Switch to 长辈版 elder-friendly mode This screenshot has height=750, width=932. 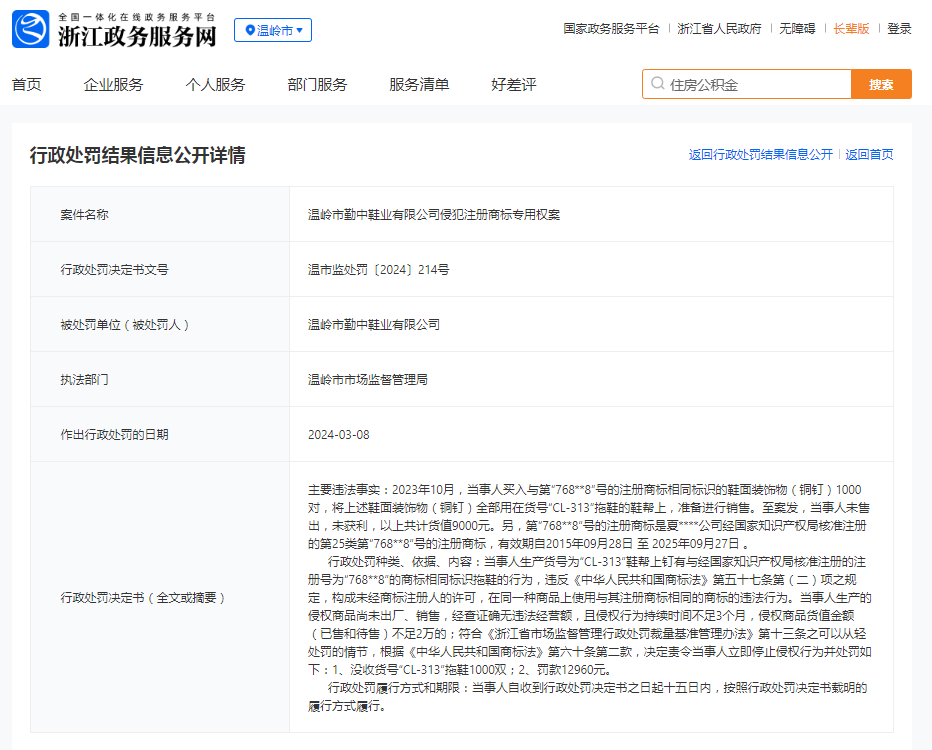click(851, 29)
